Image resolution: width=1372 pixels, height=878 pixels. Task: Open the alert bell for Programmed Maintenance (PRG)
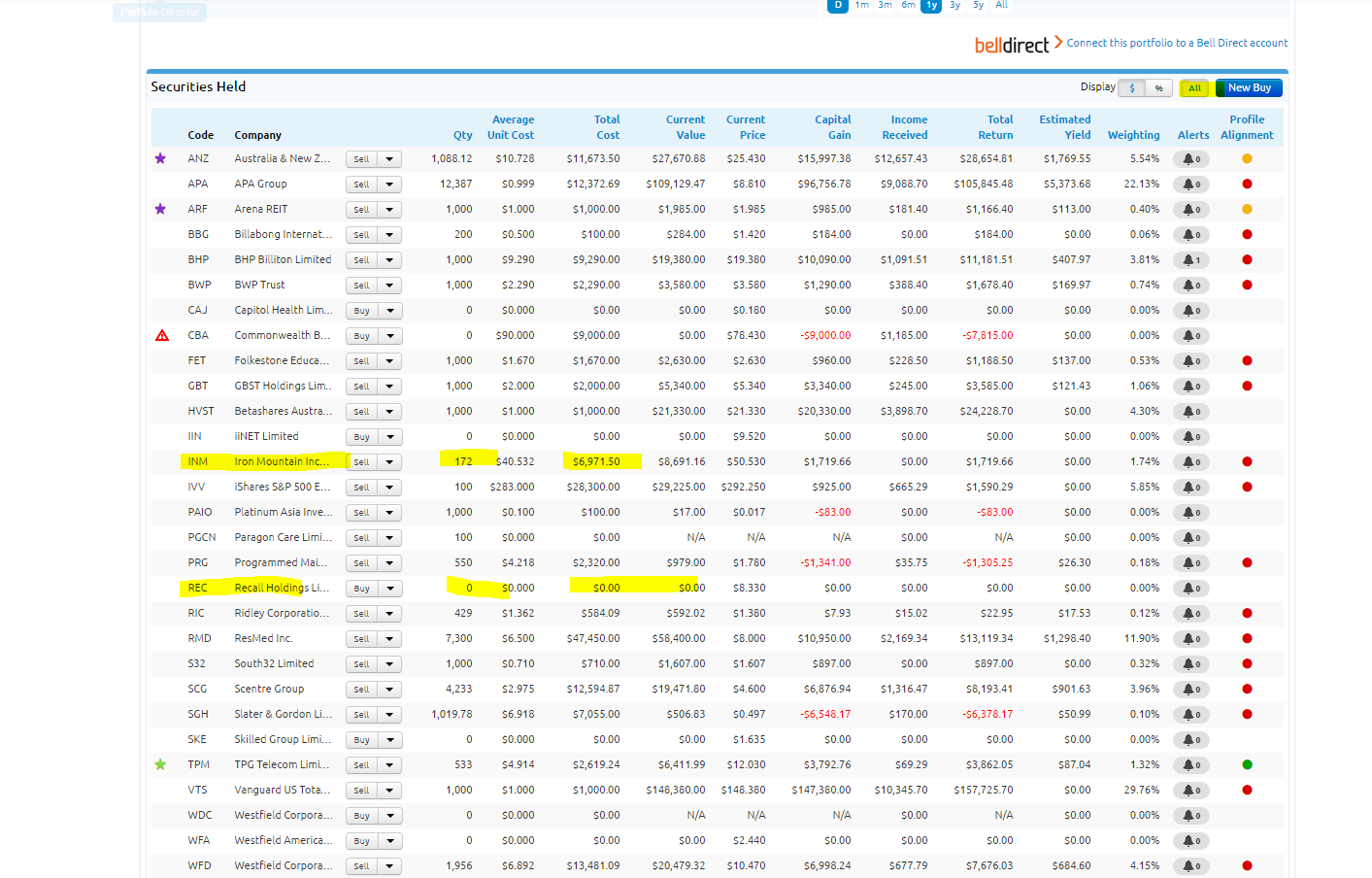tap(1191, 563)
